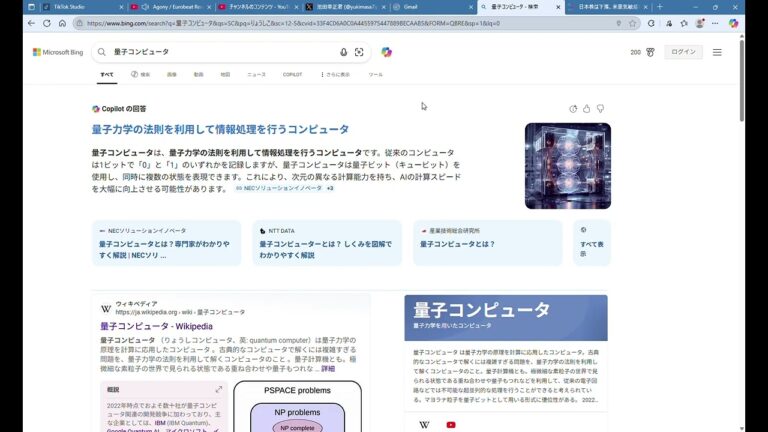
Task: Select the COPILOT search category
Action: (292, 74)
